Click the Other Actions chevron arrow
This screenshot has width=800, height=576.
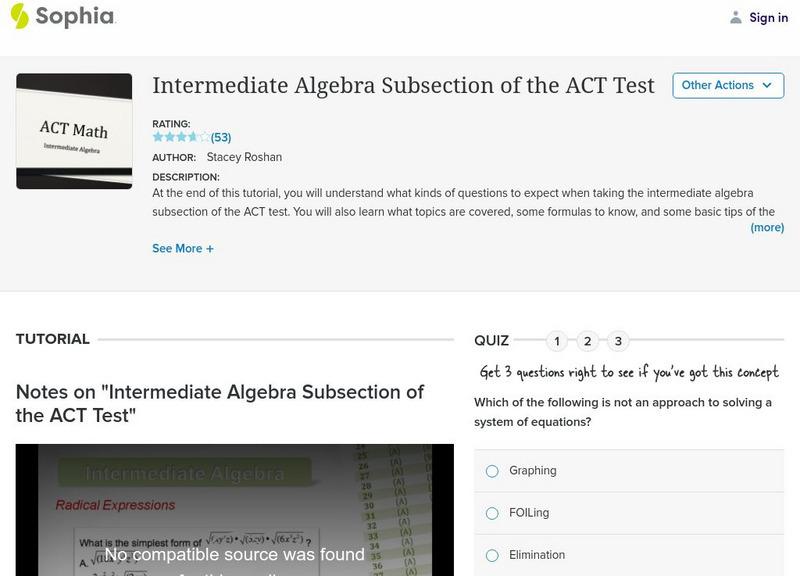[767, 85]
